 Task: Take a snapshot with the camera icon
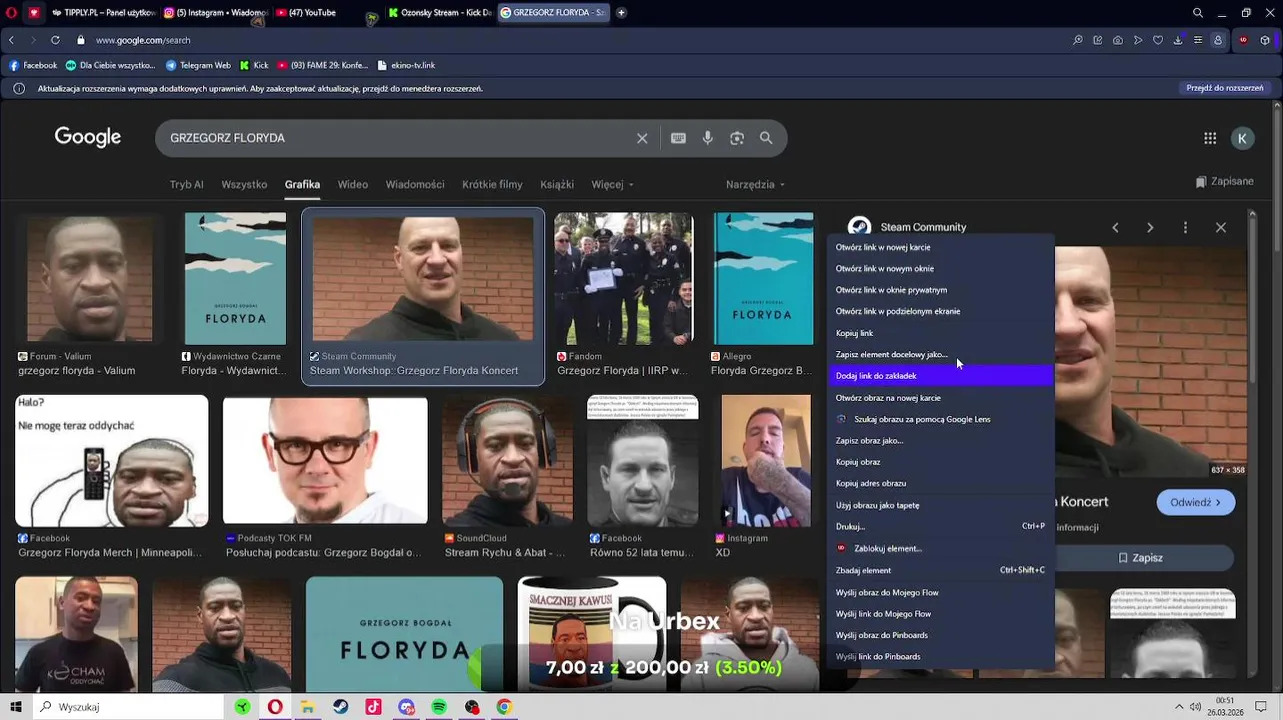click(x=1117, y=40)
